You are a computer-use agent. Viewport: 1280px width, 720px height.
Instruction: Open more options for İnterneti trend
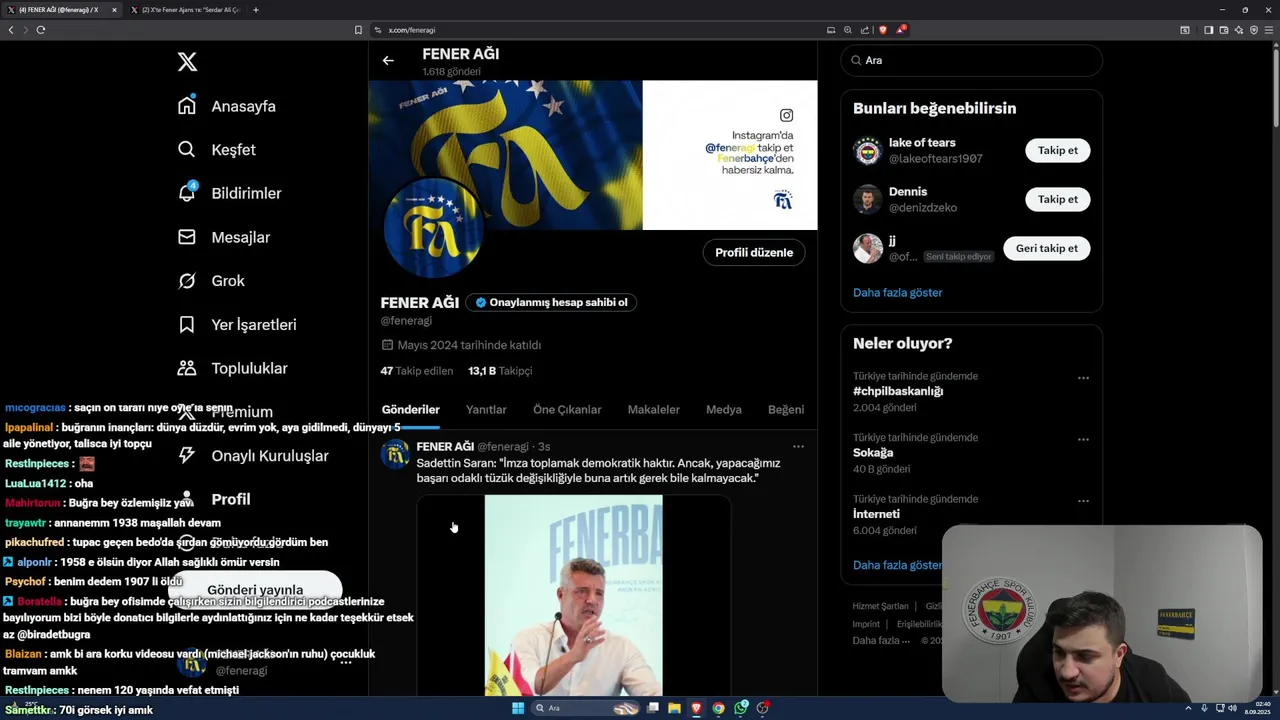pyautogui.click(x=1083, y=500)
